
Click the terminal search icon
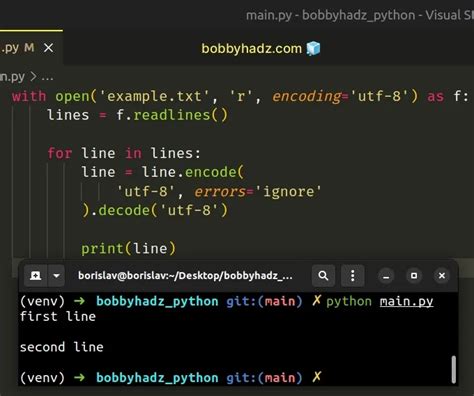tap(323, 276)
